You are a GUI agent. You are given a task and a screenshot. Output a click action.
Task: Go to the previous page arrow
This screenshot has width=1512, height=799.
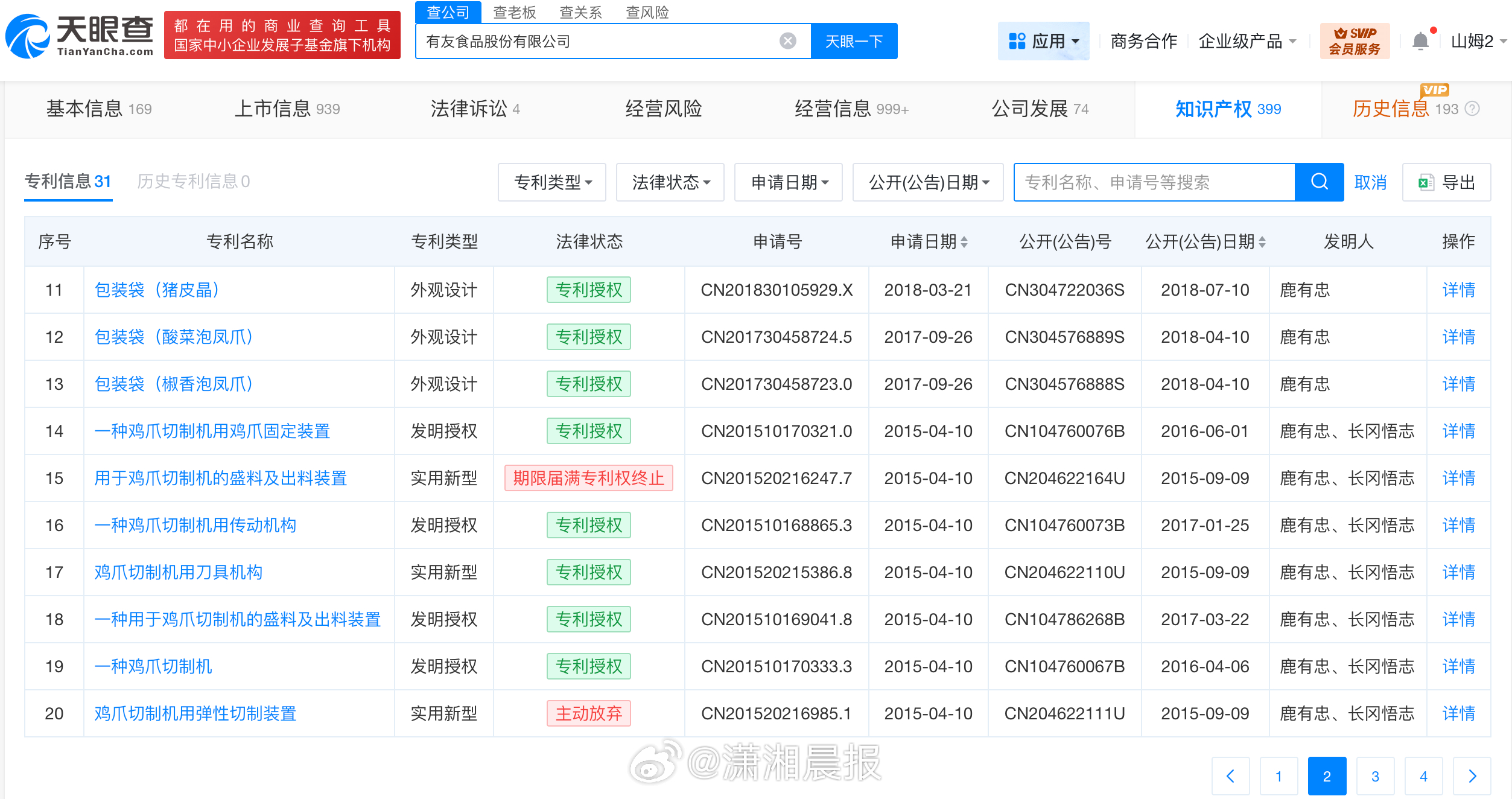point(1230,776)
